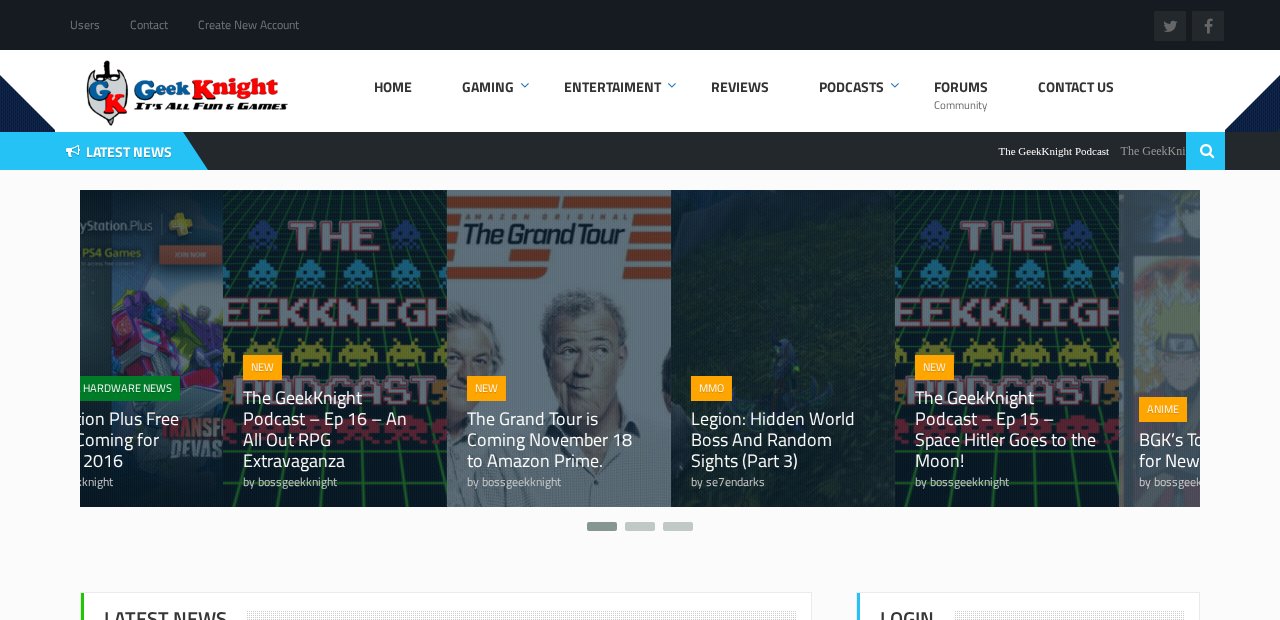Open the Gaming menu item
This screenshot has width=1280, height=620.
click(488, 87)
